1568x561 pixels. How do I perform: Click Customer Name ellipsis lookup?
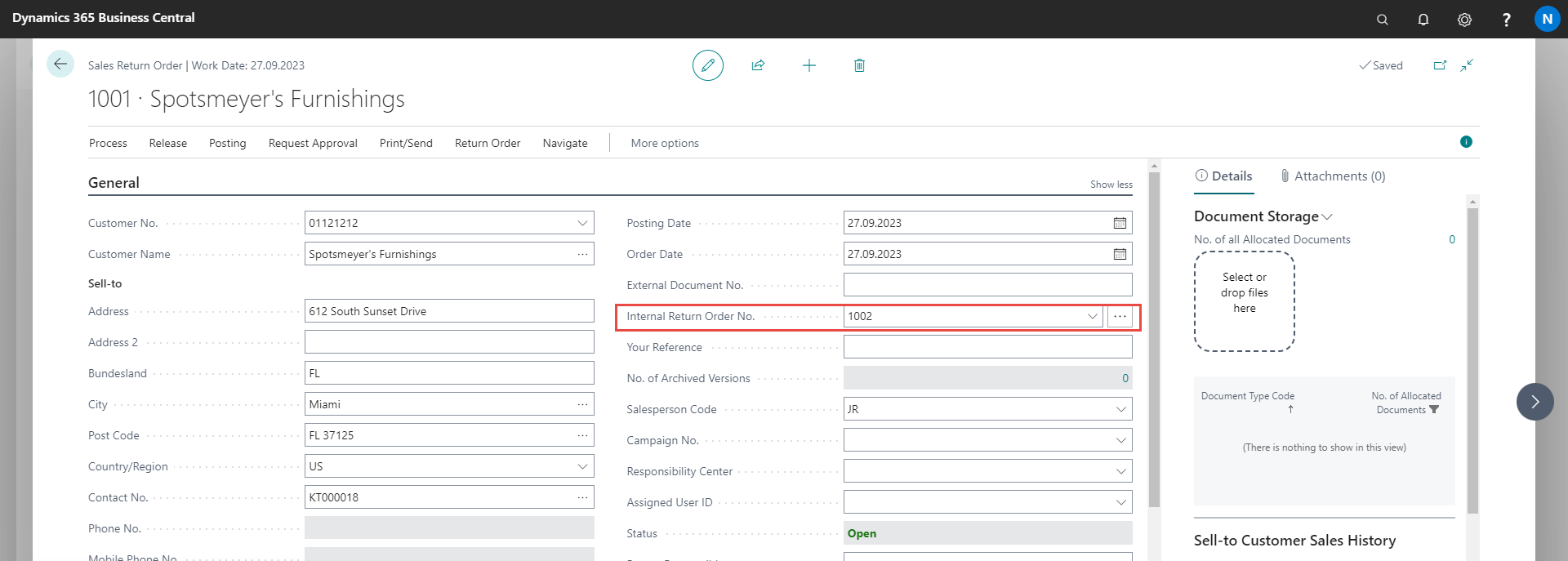[x=582, y=254]
